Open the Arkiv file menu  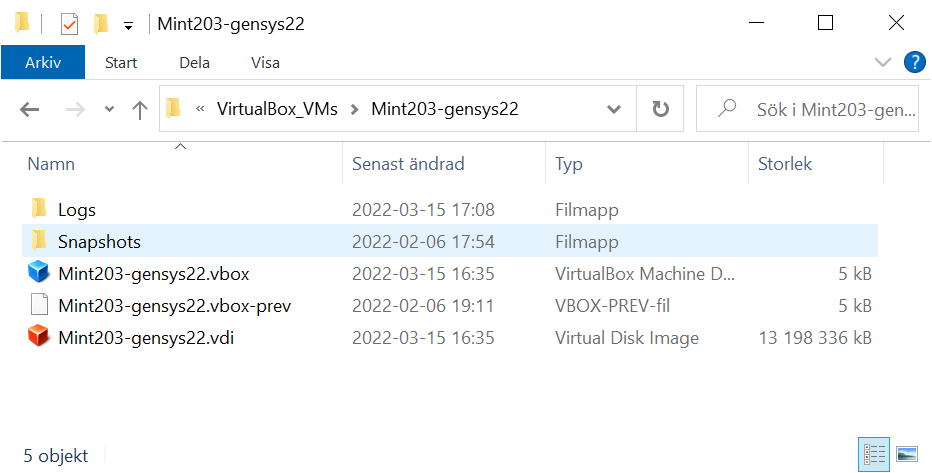pos(43,62)
